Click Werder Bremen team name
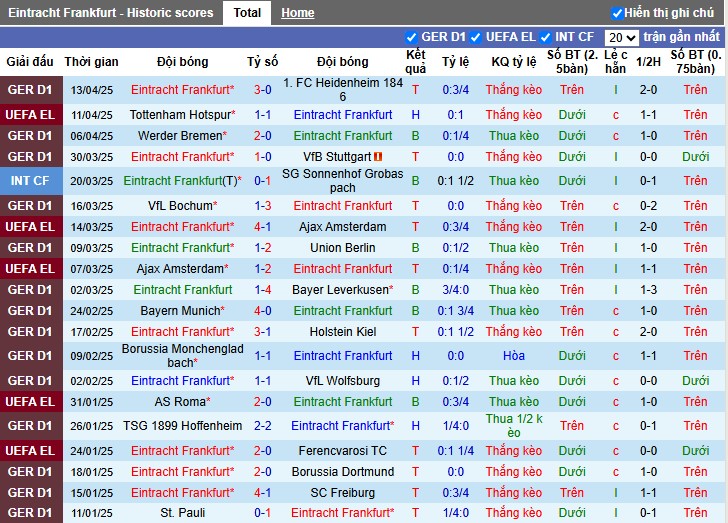The height and width of the screenshot is (523, 728). click(182, 136)
